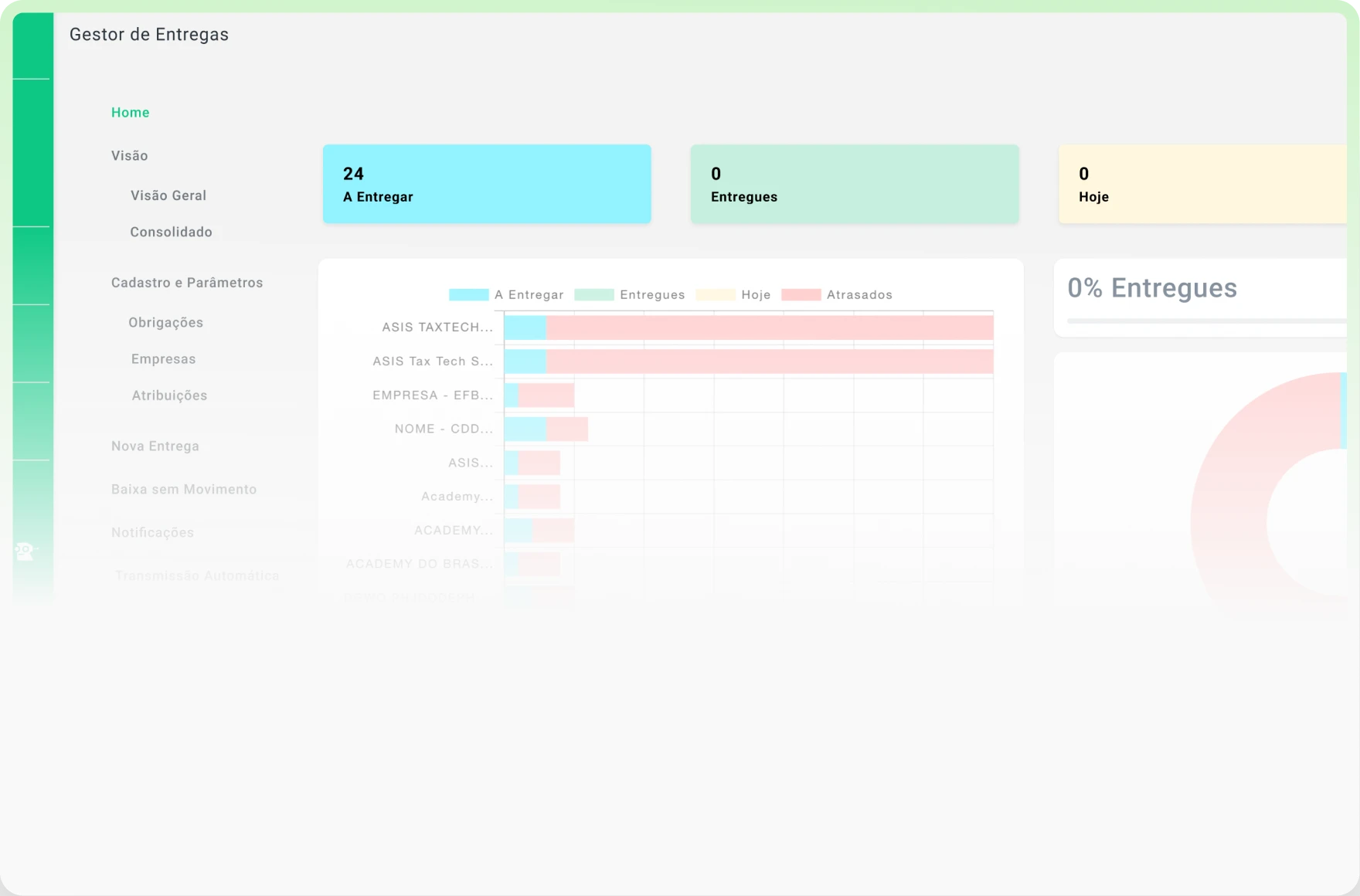The image size is (1360, 896).
Task: Open Notificações menu item
Action: point(152,533)
